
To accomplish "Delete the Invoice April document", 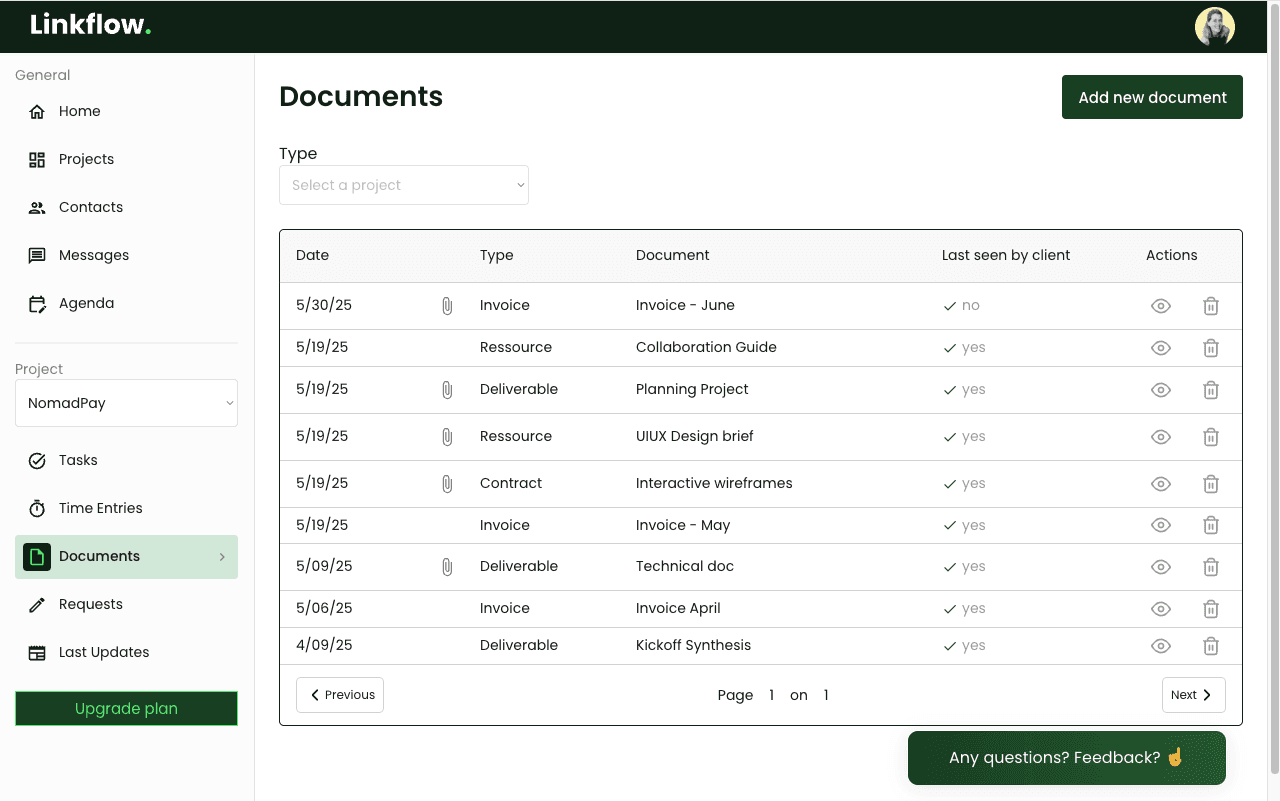I will [1210, 608].
